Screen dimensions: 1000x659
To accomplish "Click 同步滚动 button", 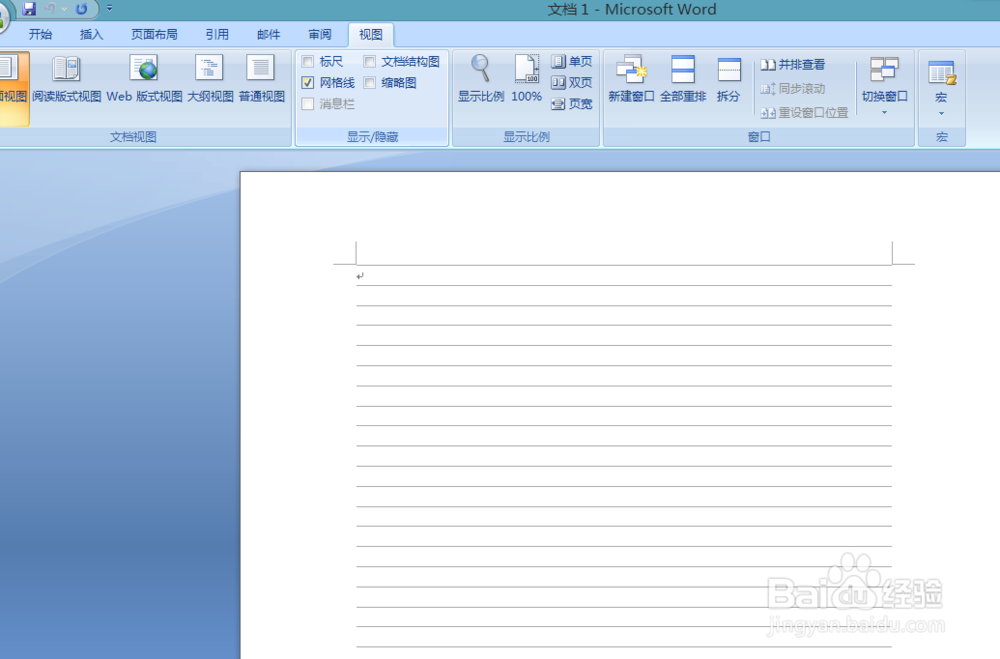I will (793, 89).
